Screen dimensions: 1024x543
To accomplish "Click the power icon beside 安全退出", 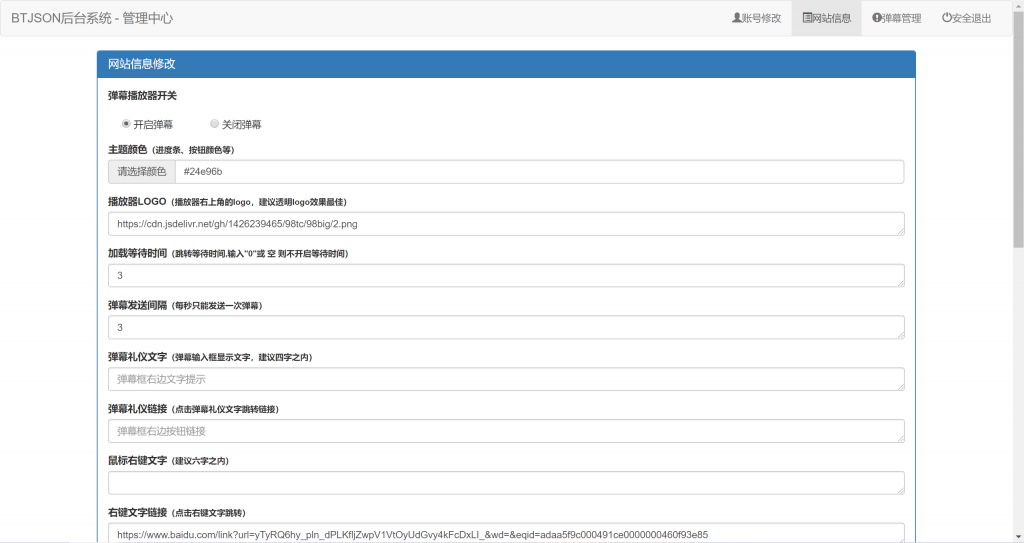I will tap(946, 18).
